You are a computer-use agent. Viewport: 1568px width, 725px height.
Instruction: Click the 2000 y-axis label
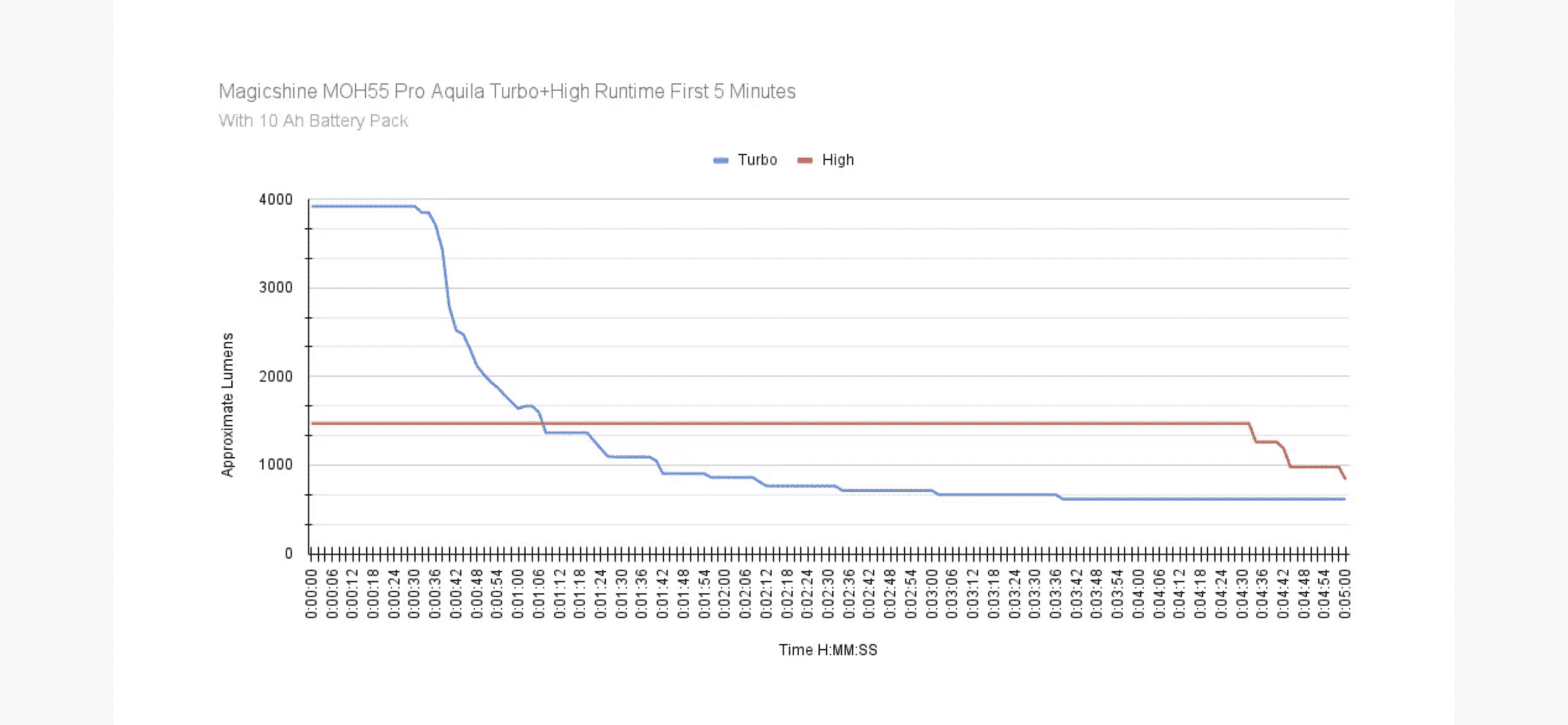tap(276, 376)
